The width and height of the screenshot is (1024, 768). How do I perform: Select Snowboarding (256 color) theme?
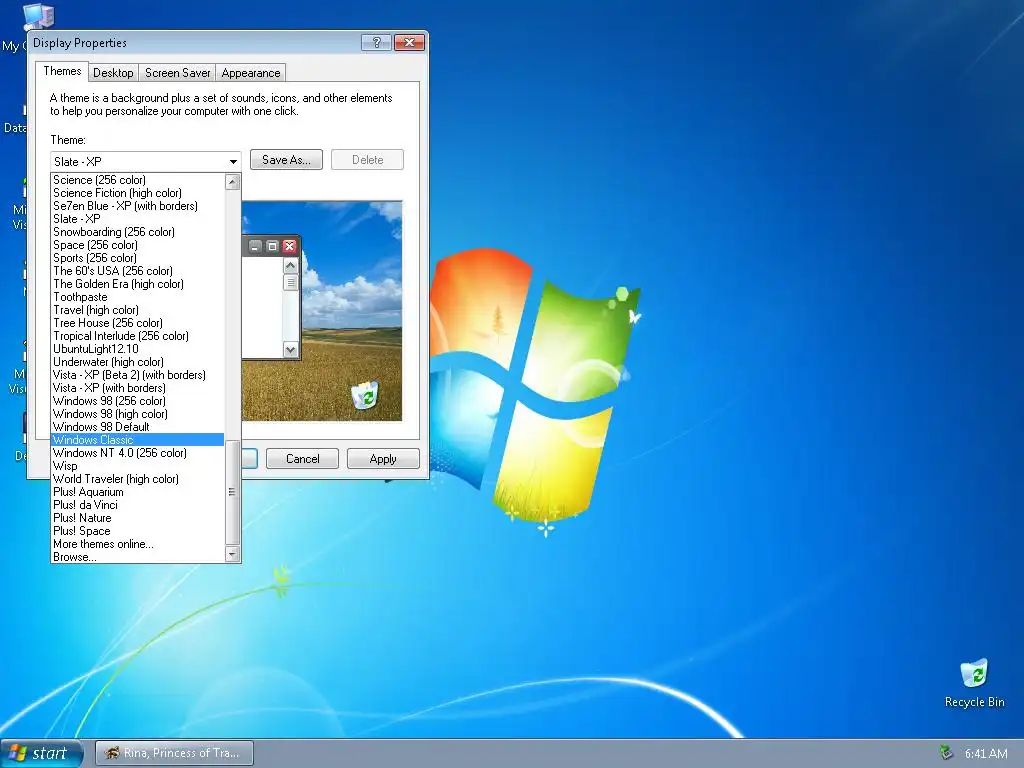138,232
